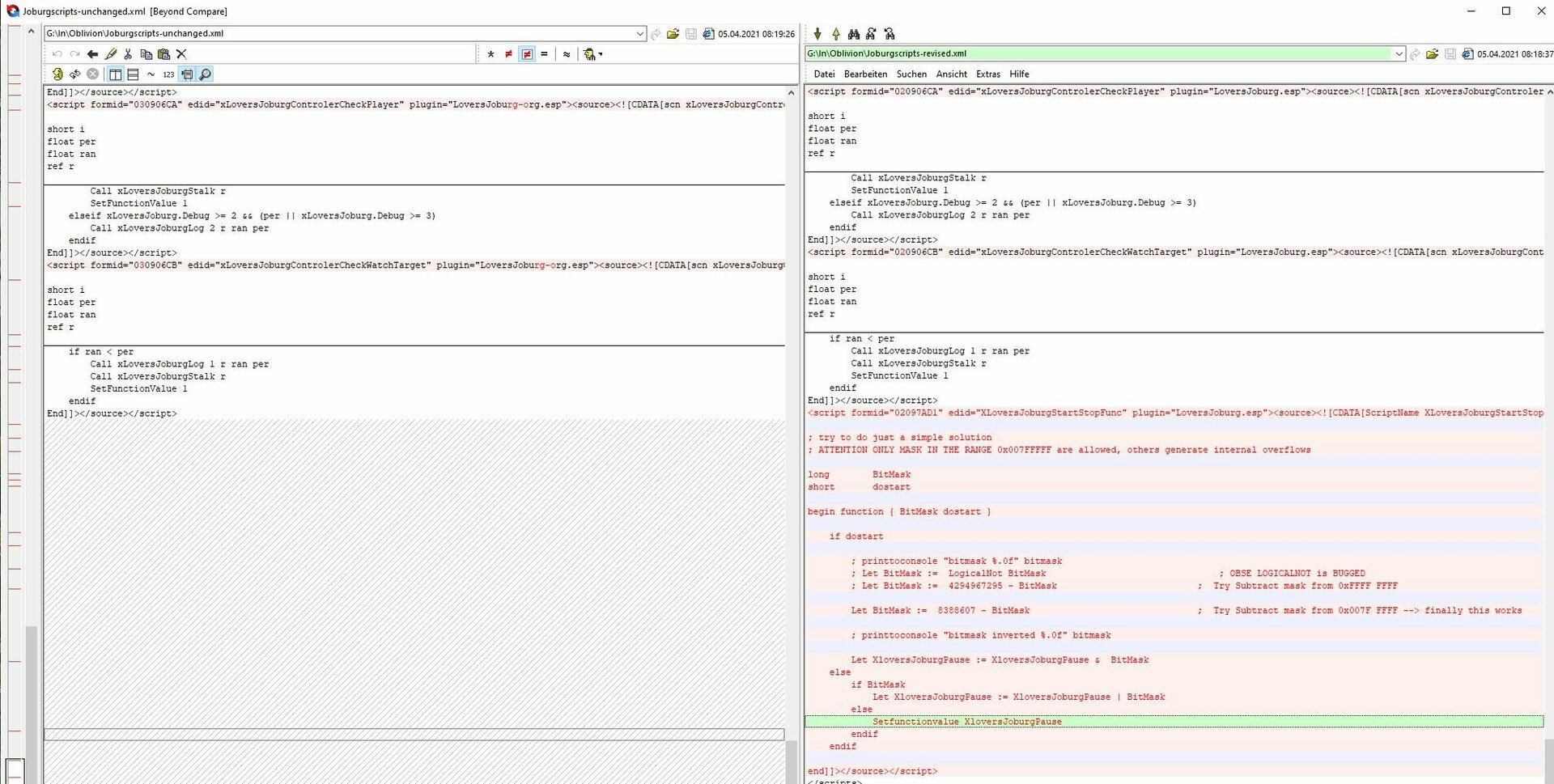The height and width of the screenshot is (784, 1554).
Task: Toggle over-under layout icon
Action: coord(133,74)
